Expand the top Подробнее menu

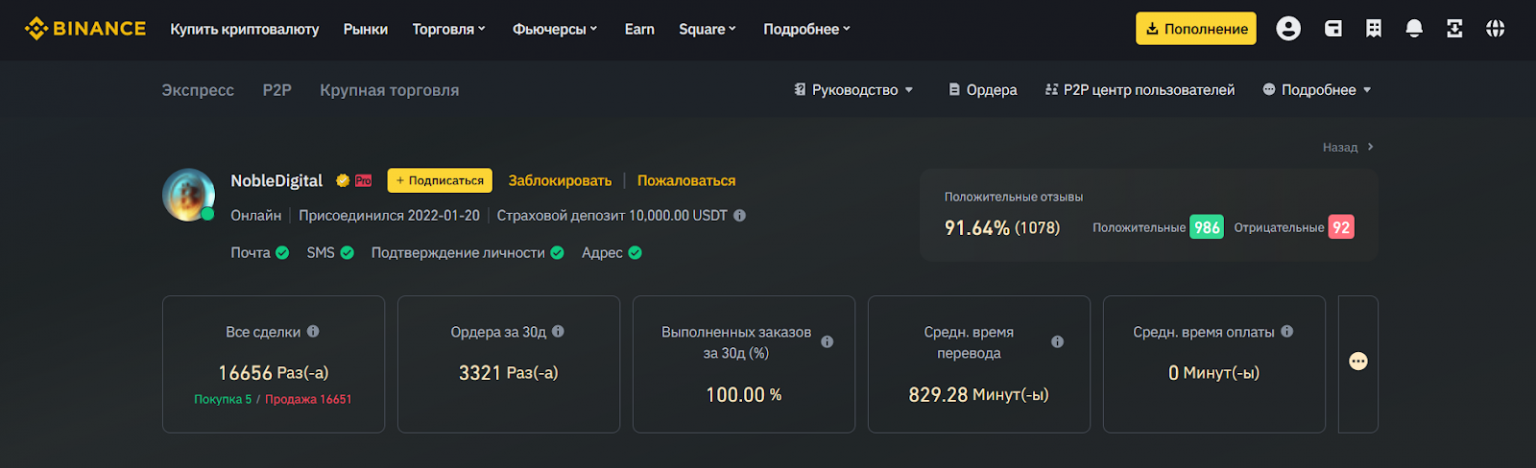coord(807,29)
